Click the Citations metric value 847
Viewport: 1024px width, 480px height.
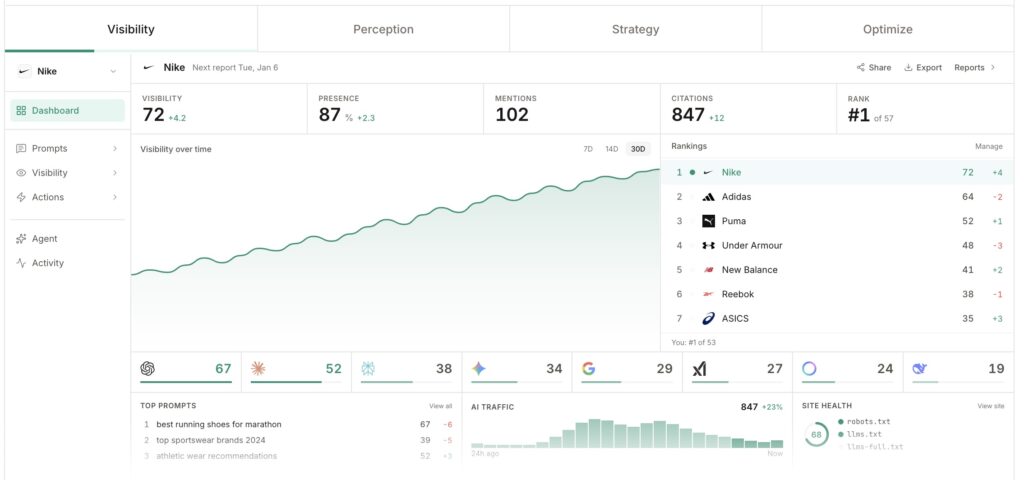[688, 115]
